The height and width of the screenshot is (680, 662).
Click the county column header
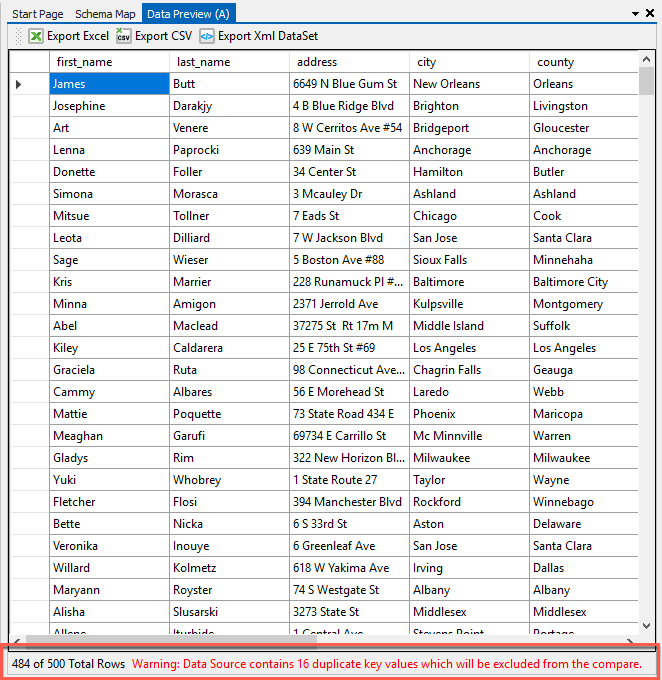tap(584, 62)
